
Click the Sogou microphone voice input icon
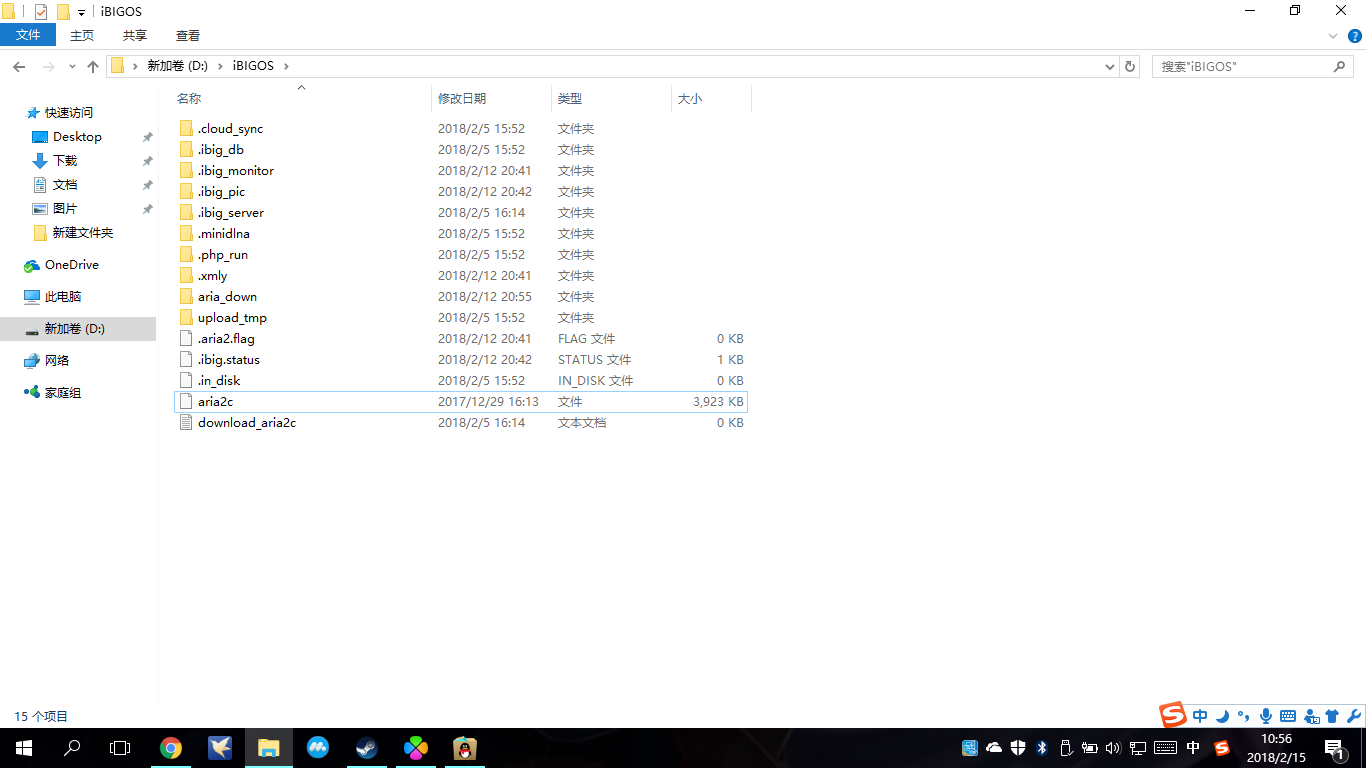click(x=1266, y=716)
